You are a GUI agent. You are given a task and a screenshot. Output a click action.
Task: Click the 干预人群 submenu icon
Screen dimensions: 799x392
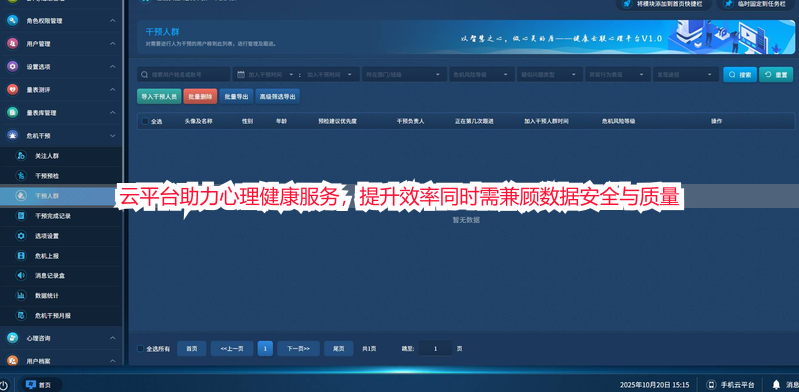(21, 196)
